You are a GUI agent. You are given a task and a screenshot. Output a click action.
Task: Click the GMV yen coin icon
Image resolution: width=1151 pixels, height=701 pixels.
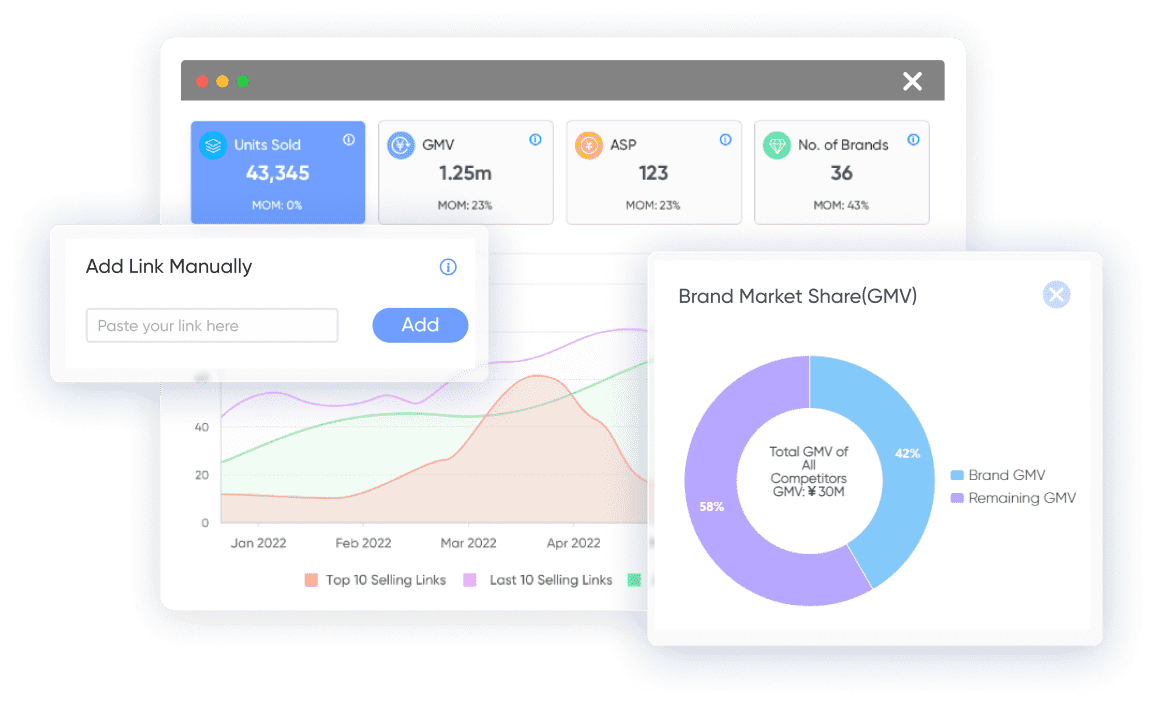click(x=402, y=145)
